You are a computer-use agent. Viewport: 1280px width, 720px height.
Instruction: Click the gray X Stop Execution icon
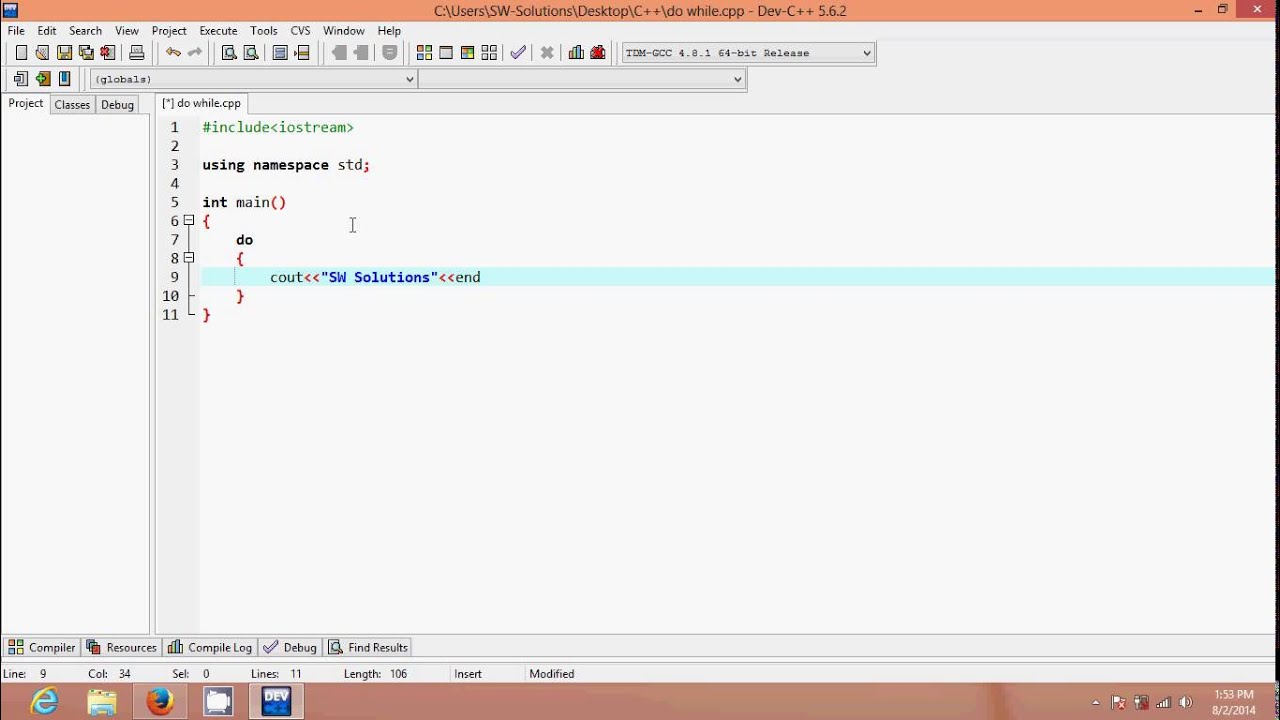click(547, 53)
